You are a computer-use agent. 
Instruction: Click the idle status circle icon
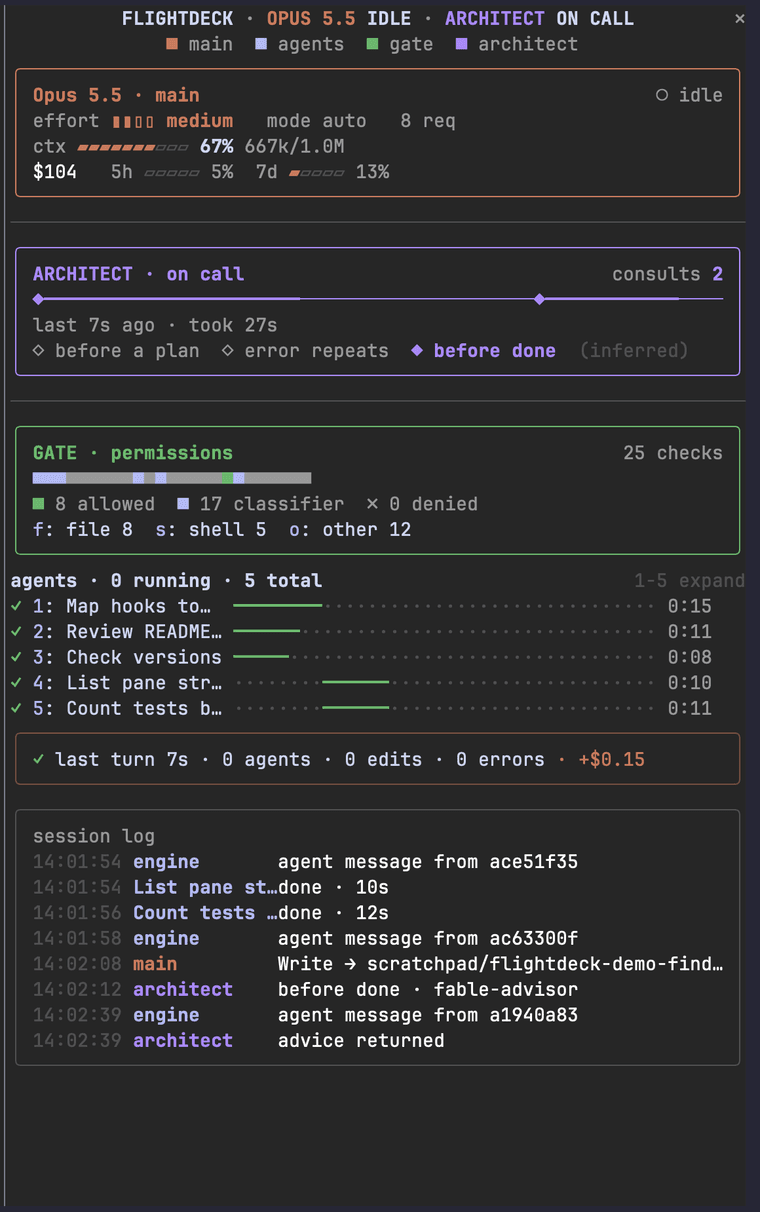click(x=661, y=96)
